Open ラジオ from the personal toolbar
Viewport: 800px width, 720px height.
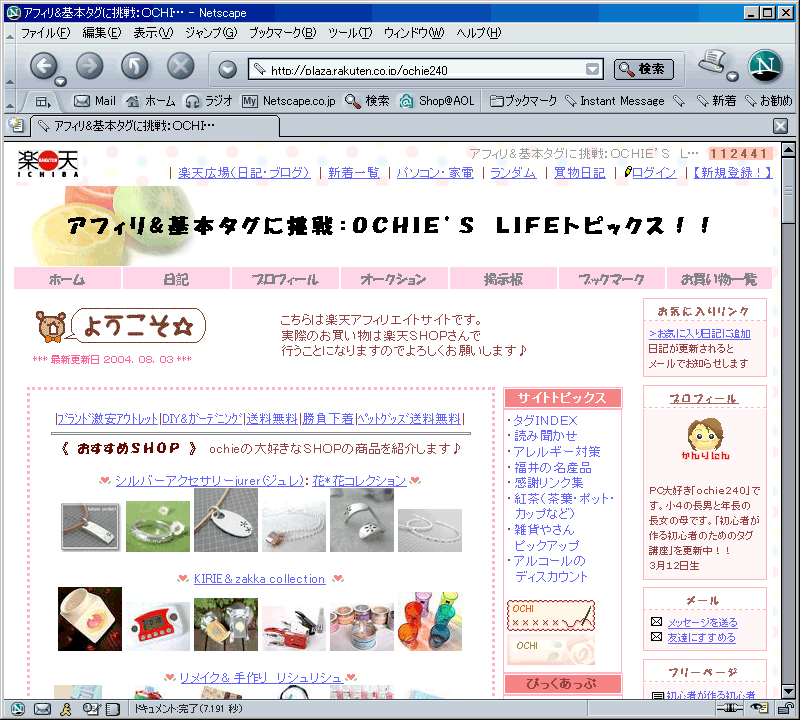[209, 101]
